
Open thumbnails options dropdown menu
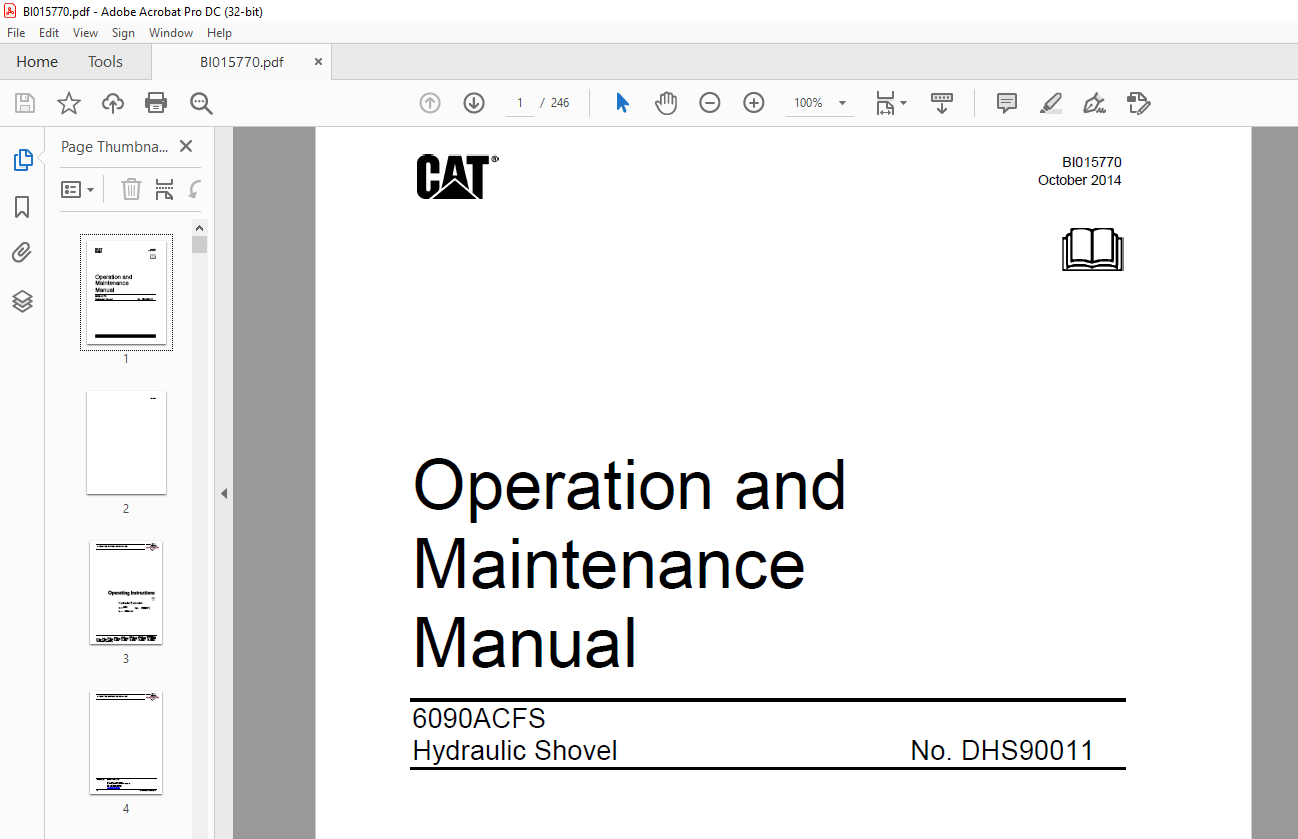tap(78, 189)
